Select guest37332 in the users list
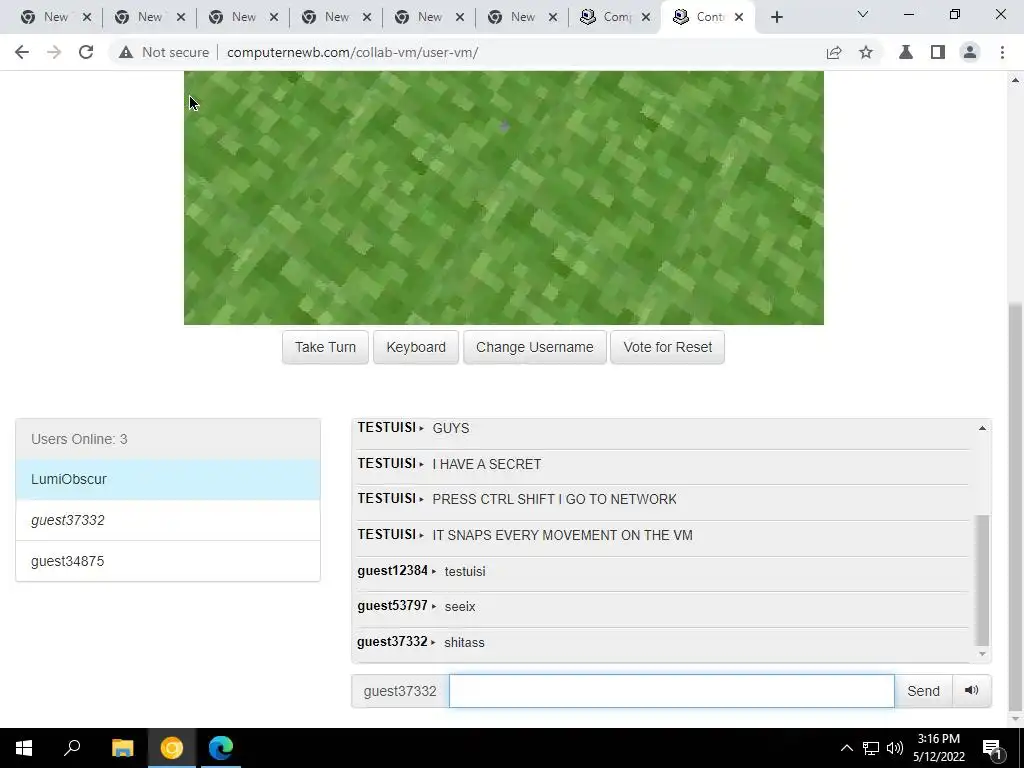1024x768 pixels. pos(168,520)
